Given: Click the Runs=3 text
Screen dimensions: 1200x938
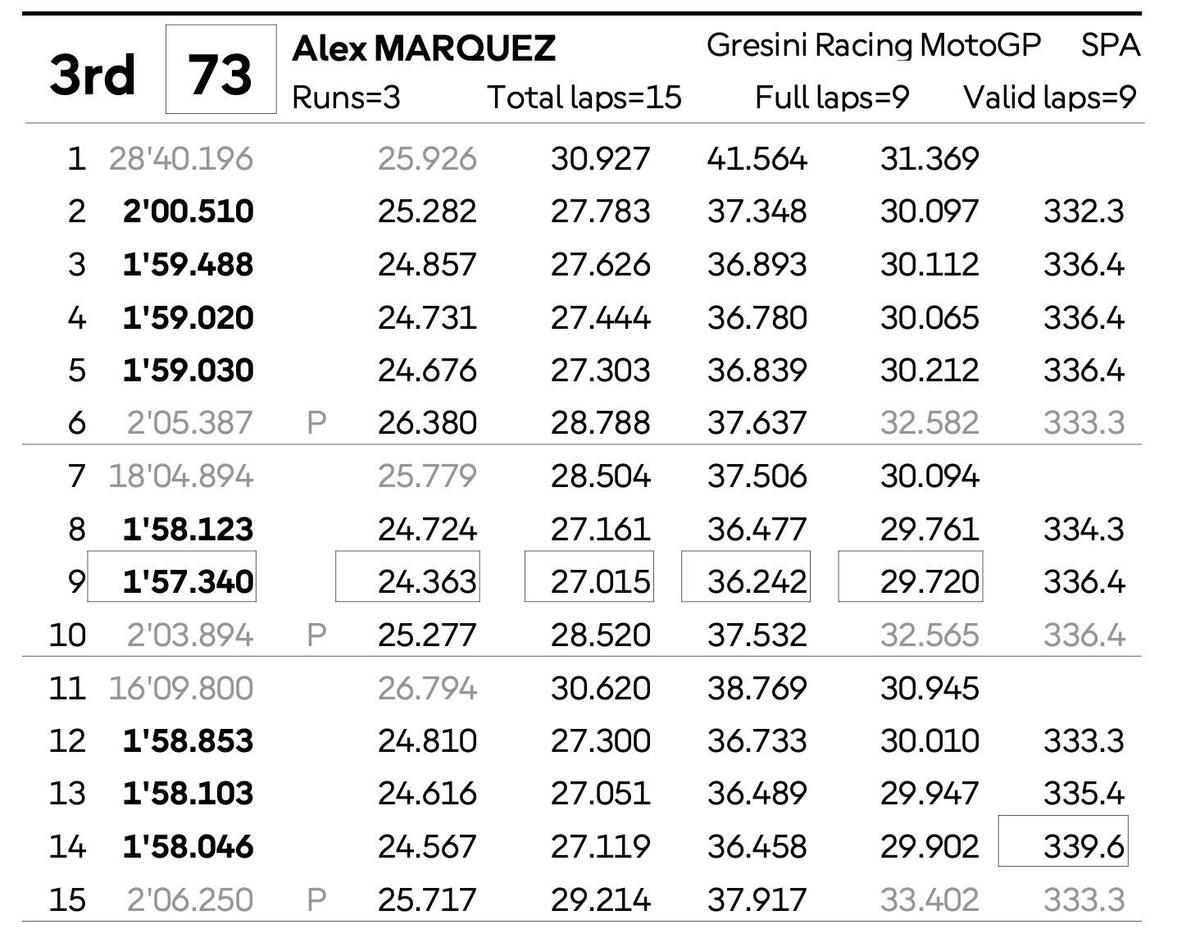Looking at the screenshot, I should [x=346, y=97].
